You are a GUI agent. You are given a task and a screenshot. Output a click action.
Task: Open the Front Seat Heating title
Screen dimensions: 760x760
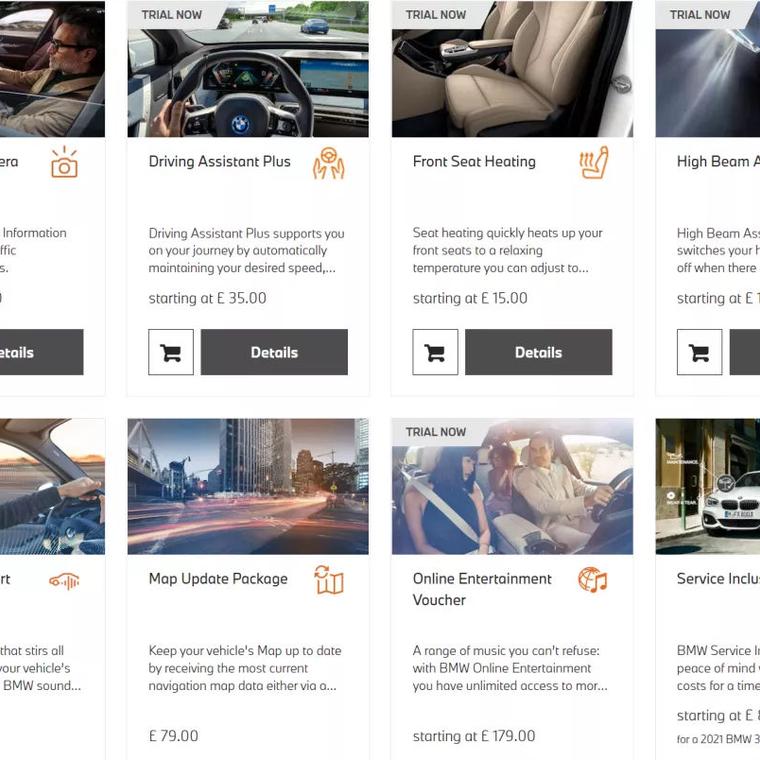[474, 161]
